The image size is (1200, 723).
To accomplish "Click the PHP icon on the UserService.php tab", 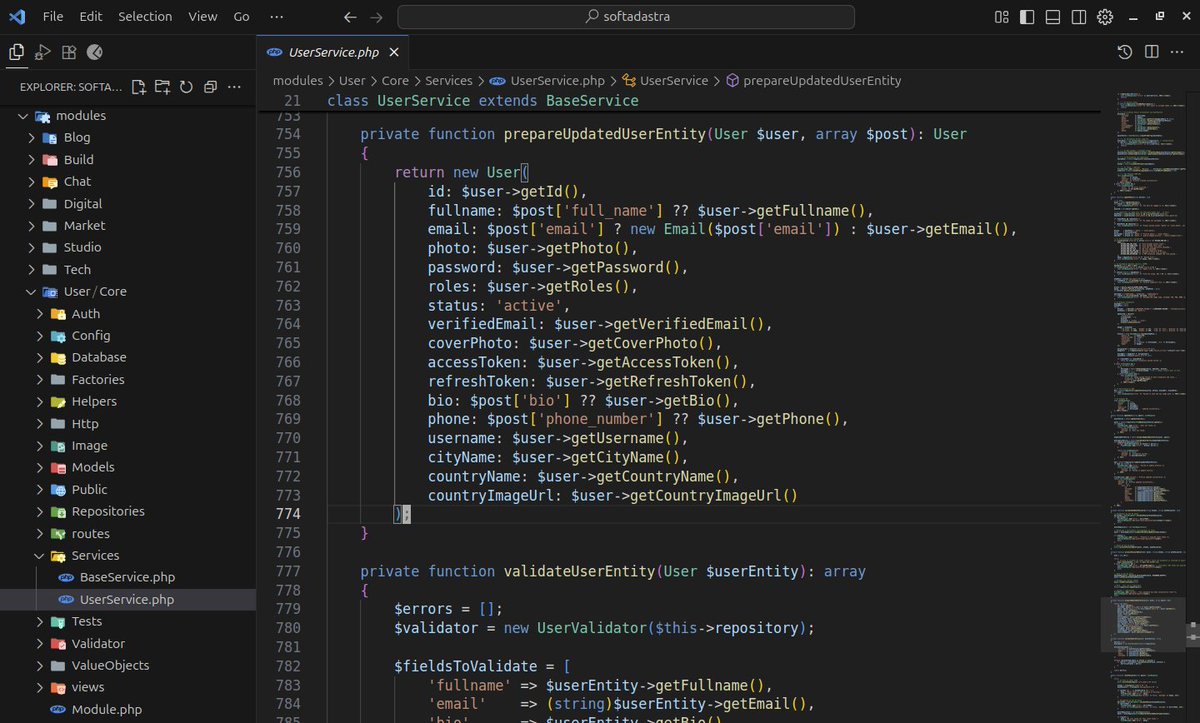I will click(x=274, y=52).
